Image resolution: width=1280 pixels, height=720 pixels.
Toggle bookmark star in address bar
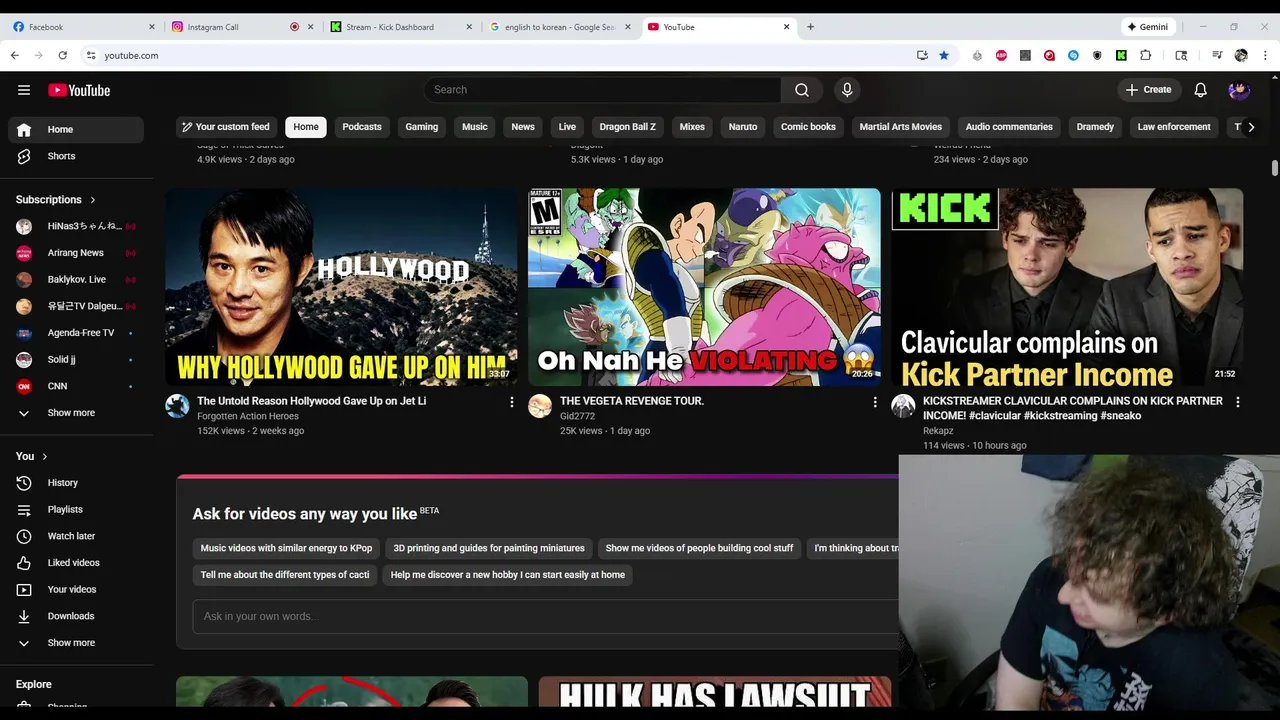click(x=943, y=55)
